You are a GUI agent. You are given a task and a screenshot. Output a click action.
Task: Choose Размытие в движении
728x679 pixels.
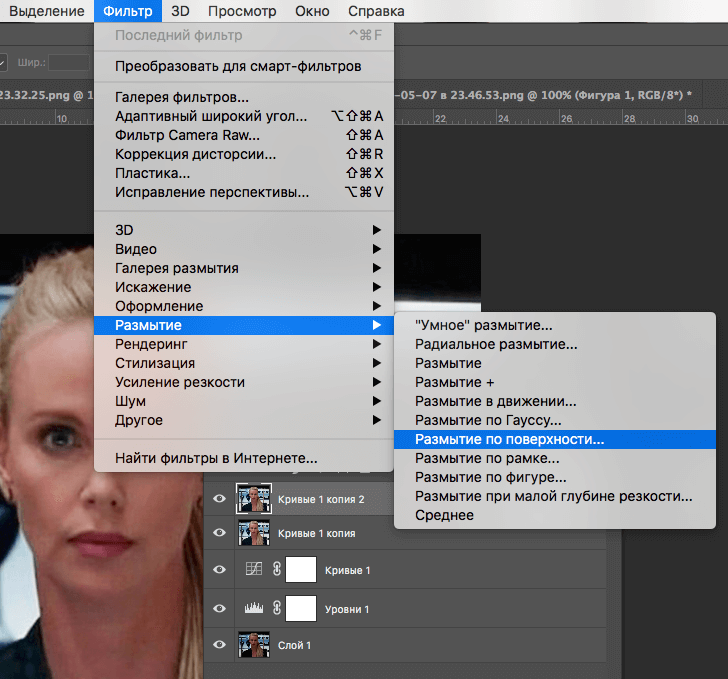pos(555,402)
